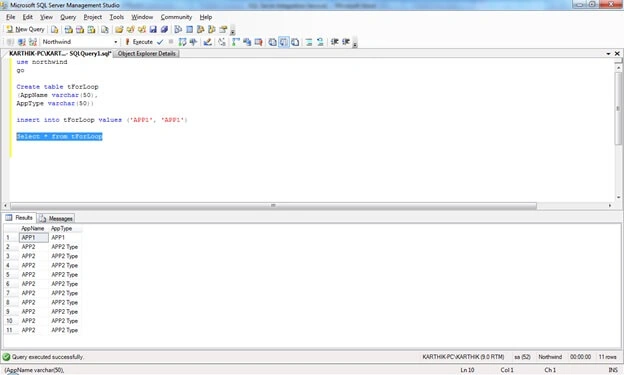Open the Window menu
Image resolution: width=624 pixels, height=375 pixels.
(x=142, y=17)
